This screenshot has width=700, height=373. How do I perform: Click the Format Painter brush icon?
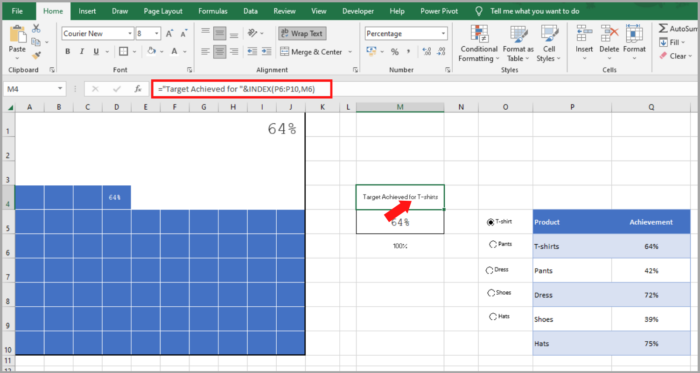click(36, 56)
